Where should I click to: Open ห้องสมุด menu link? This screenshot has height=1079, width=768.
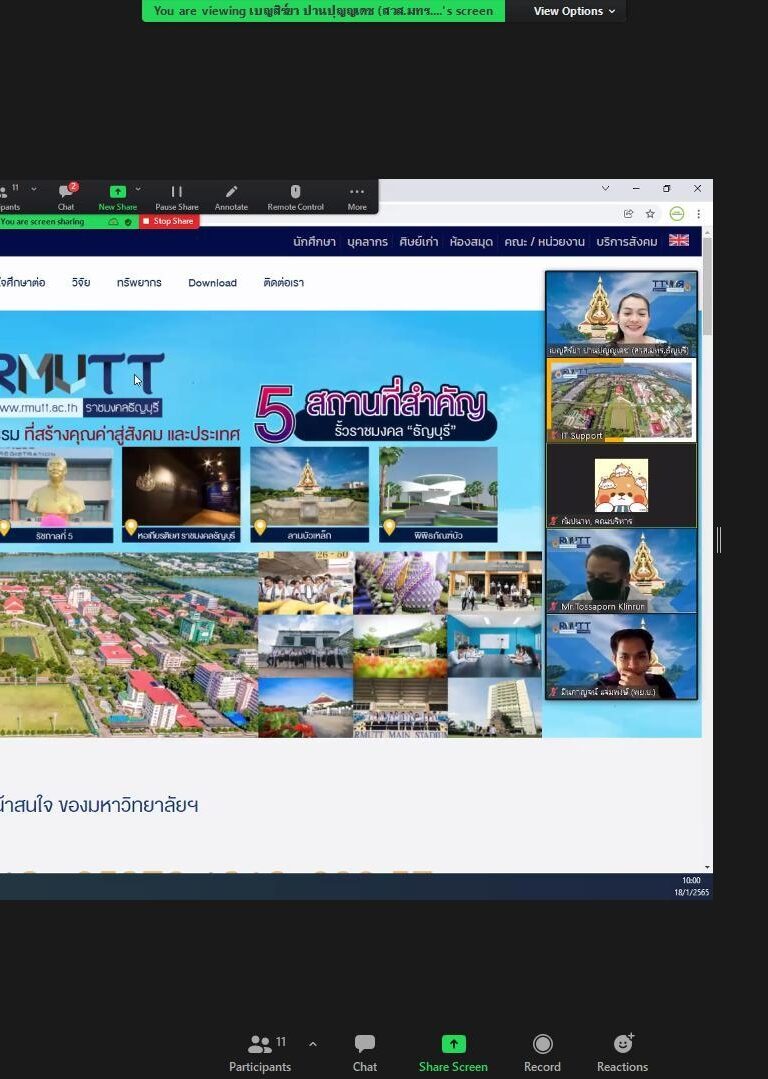pos(471,242)
